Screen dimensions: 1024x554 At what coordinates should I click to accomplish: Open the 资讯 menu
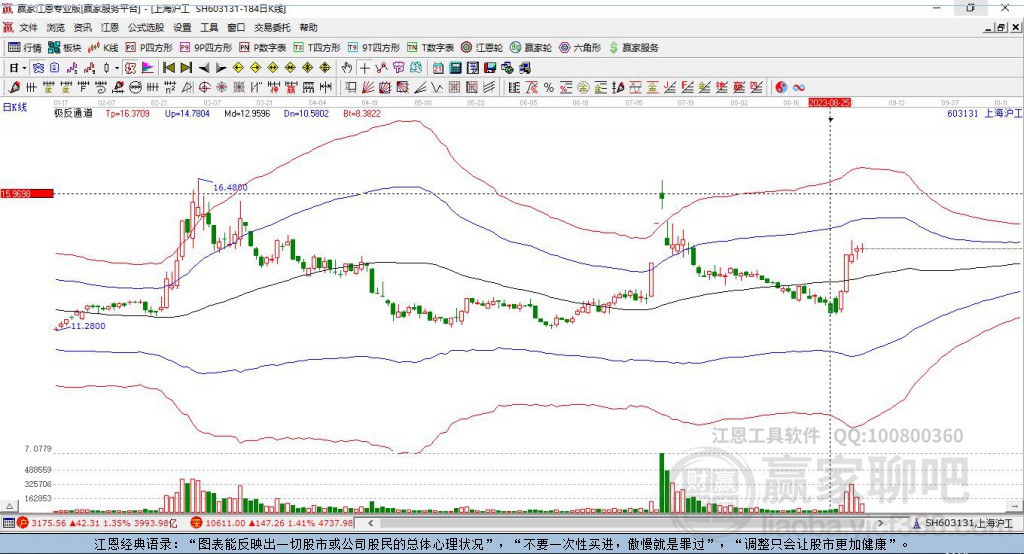click(x=82, y=27)
